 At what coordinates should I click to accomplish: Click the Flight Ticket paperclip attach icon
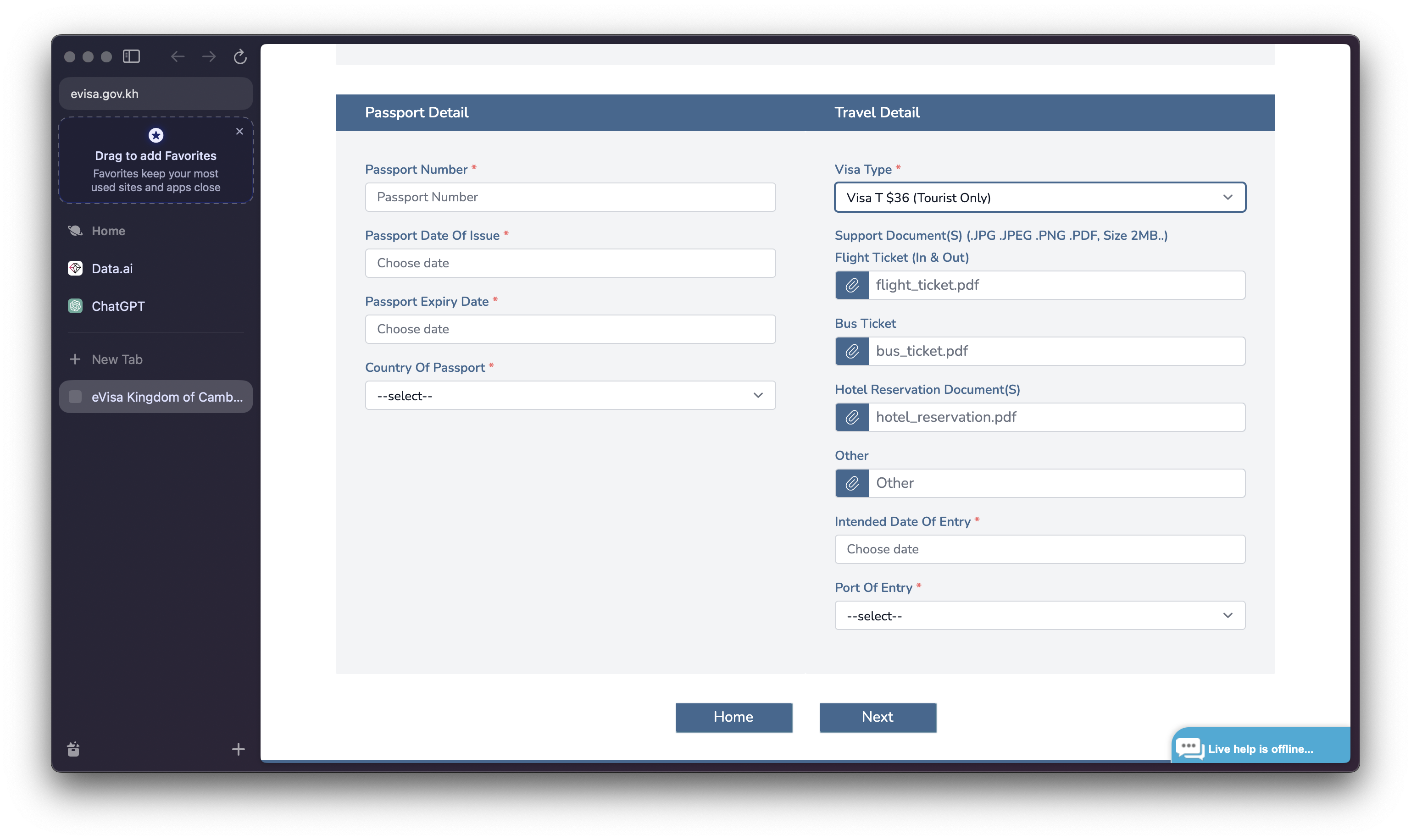(x=851, y=285)
